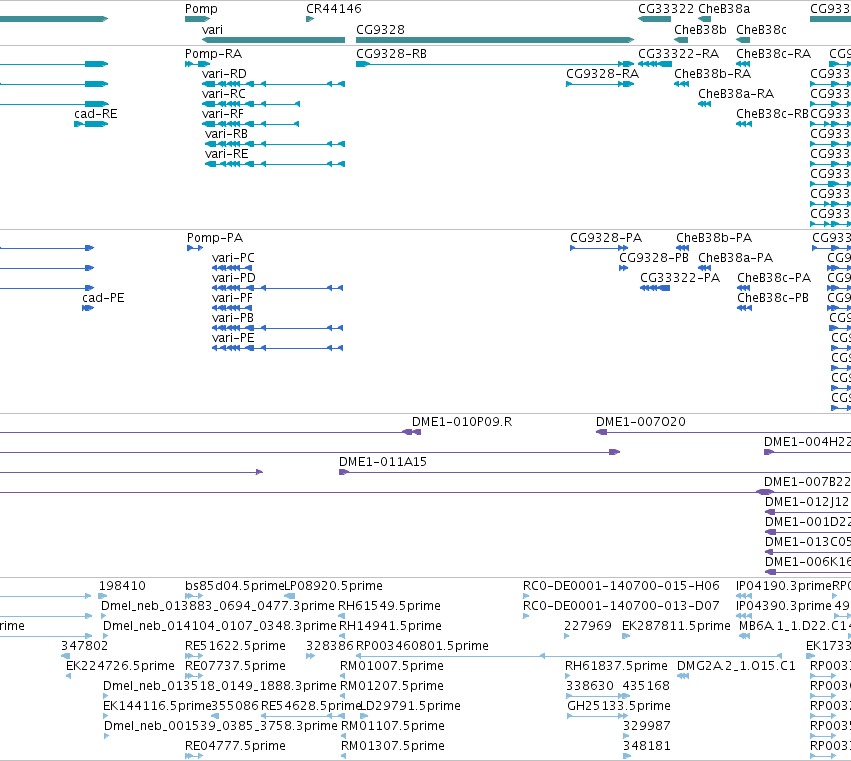Click the vari-PB protein label
The image size is (851, 761).
click(233, 318)
